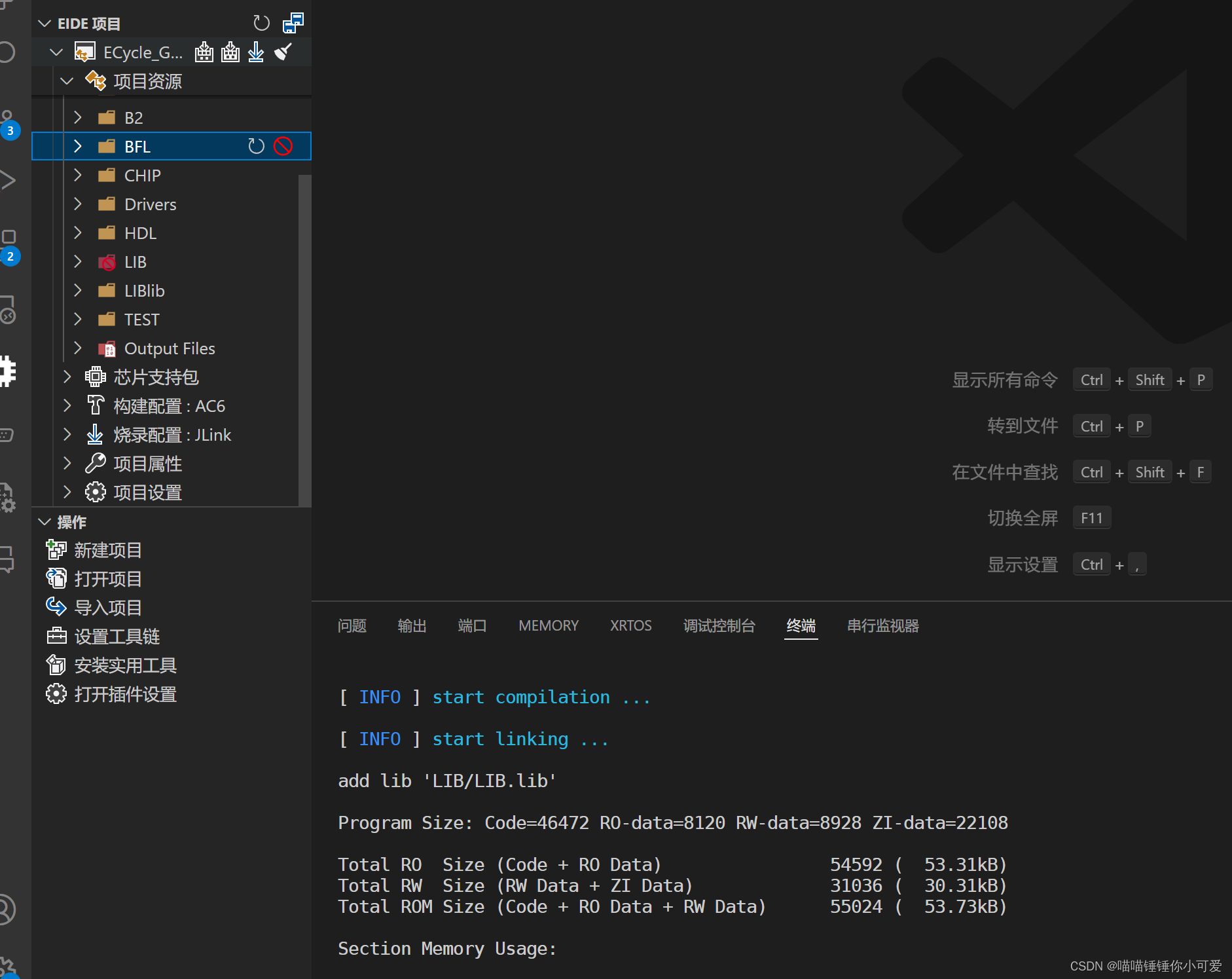Switch to the 输出 tab
The image size is (1232, 979).
pos(412,626)
